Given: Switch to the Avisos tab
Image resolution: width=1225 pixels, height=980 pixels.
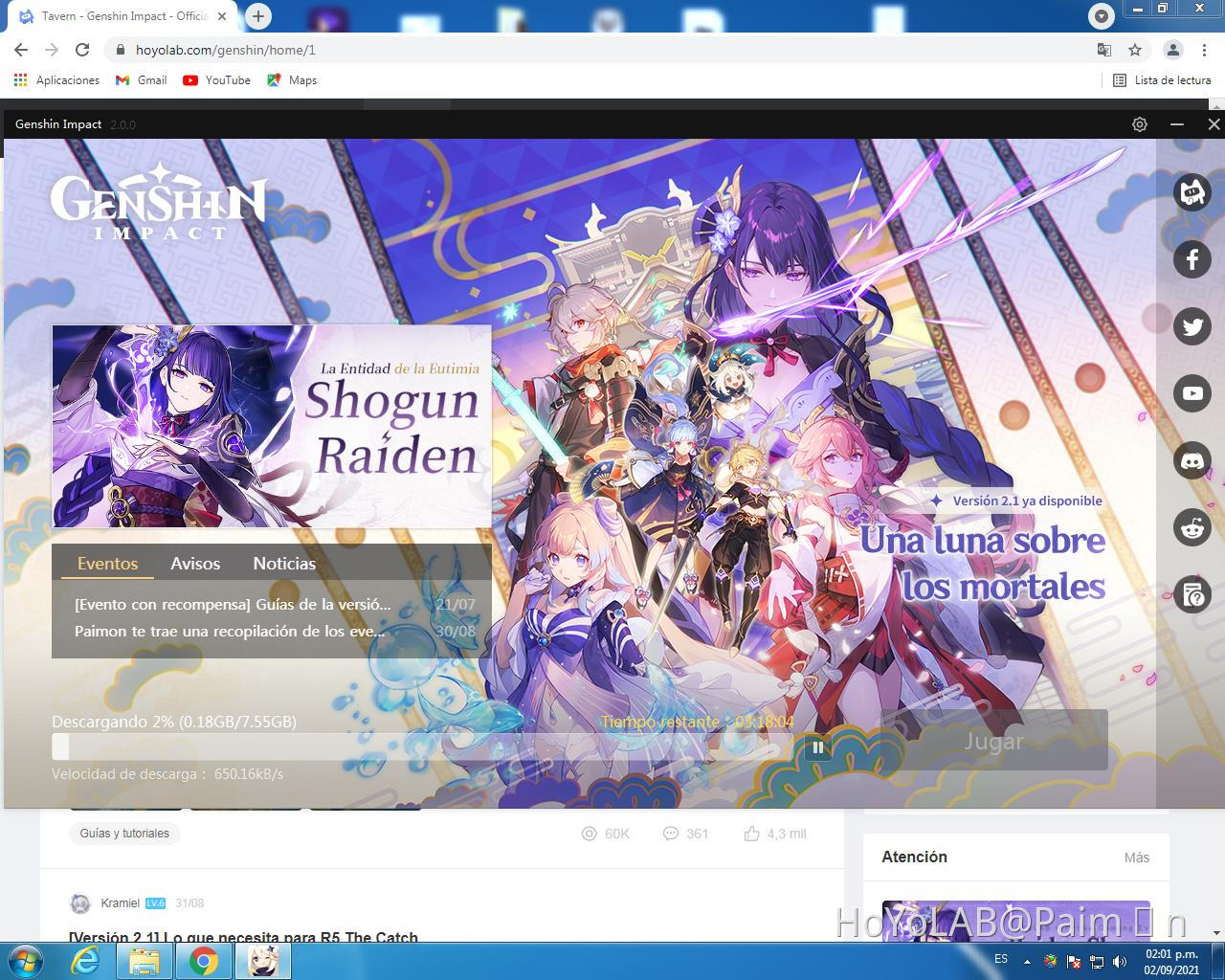Looking at the screenshot, I should 195,564.
